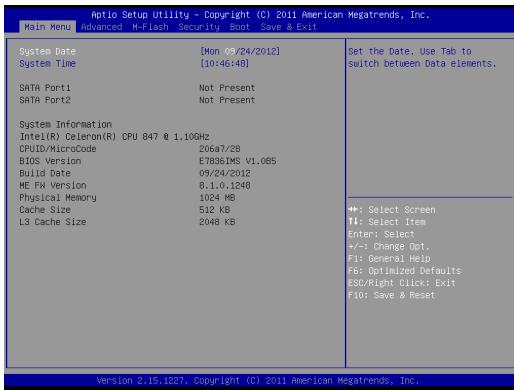514x390 pixels.
Task: Click the F1: General Help hint
Action: click(x=389, y=259)
